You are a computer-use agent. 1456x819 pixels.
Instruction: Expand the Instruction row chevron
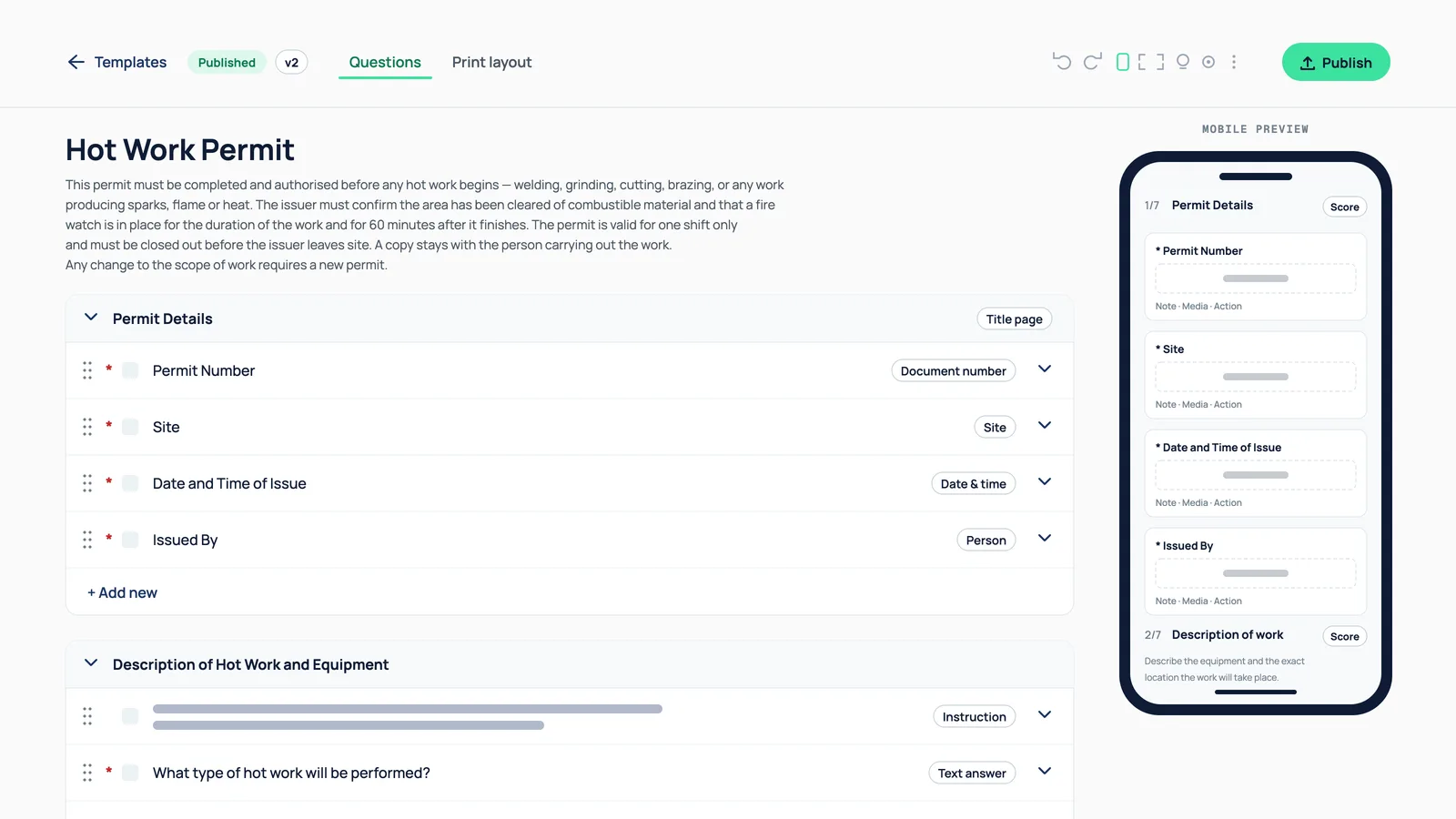click(x=1045, y=715)
